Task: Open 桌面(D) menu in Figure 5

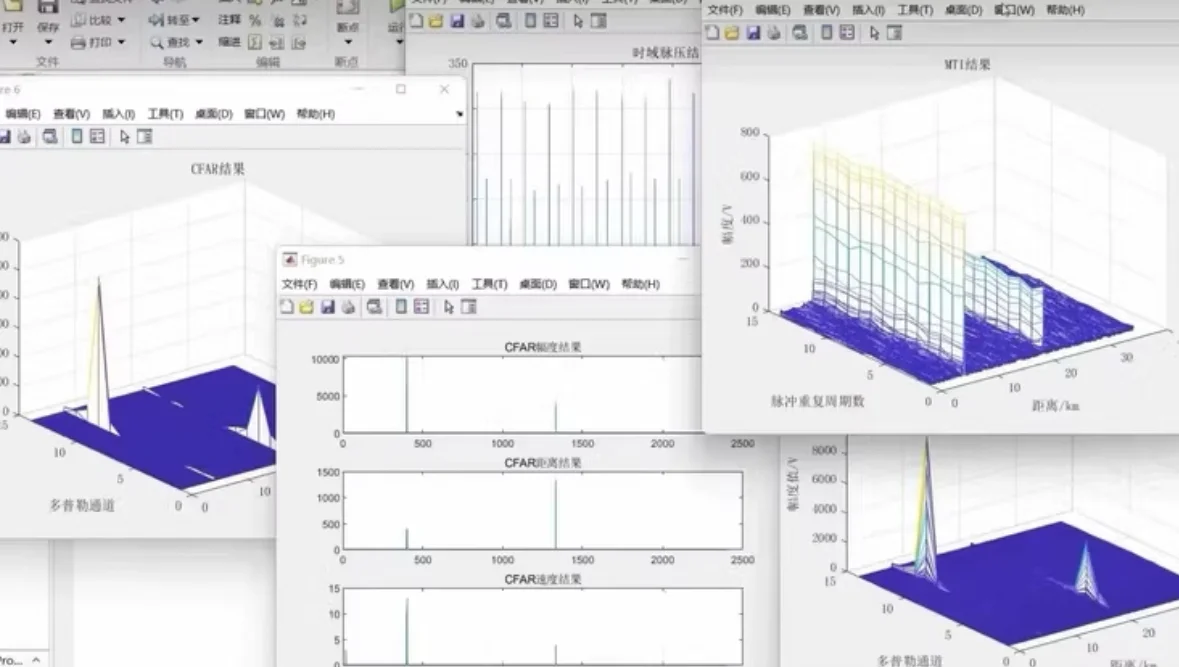Action: pos(538,284)
